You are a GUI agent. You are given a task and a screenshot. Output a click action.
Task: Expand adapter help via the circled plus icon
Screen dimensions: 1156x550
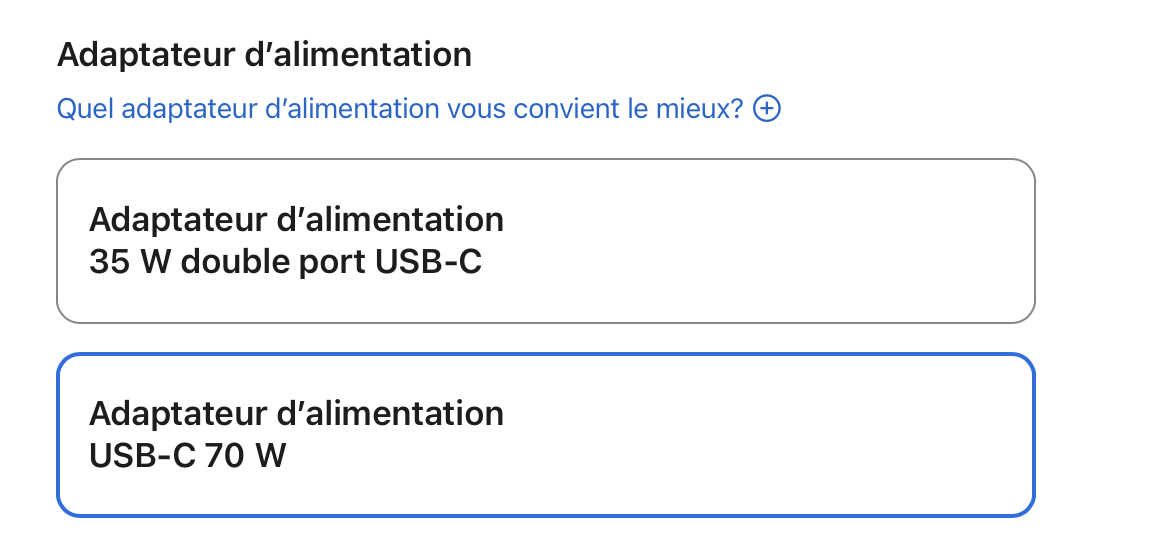(767, 108)
